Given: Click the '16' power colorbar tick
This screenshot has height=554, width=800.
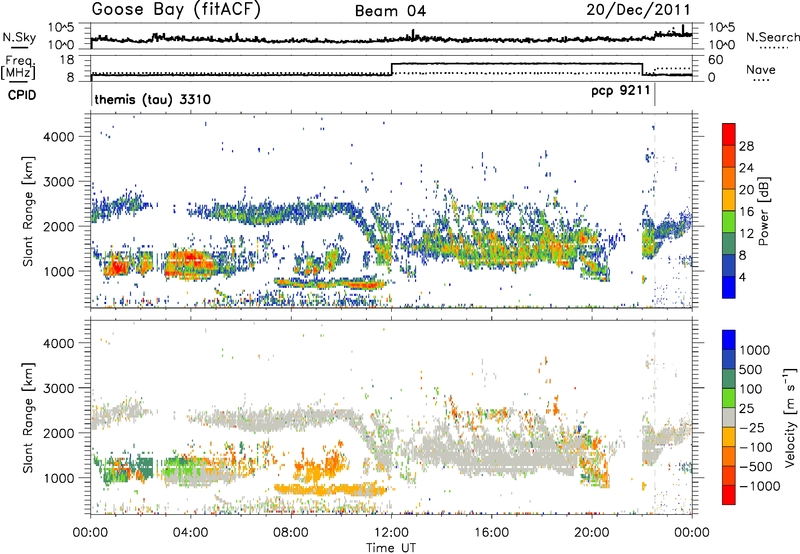Looking at the screenshot, I should point(746,212).
